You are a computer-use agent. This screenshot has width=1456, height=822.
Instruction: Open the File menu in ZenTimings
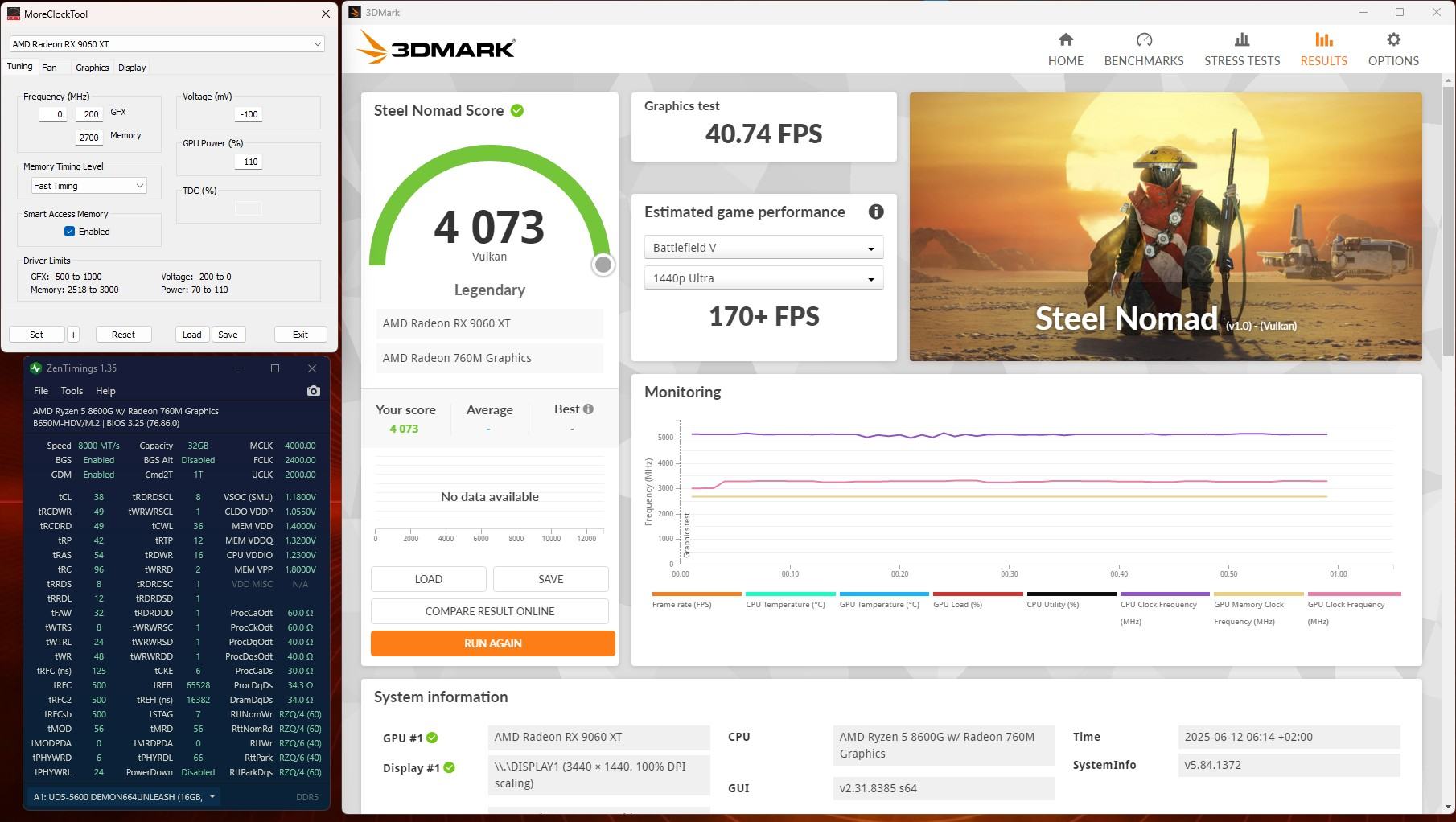(41, 391)
